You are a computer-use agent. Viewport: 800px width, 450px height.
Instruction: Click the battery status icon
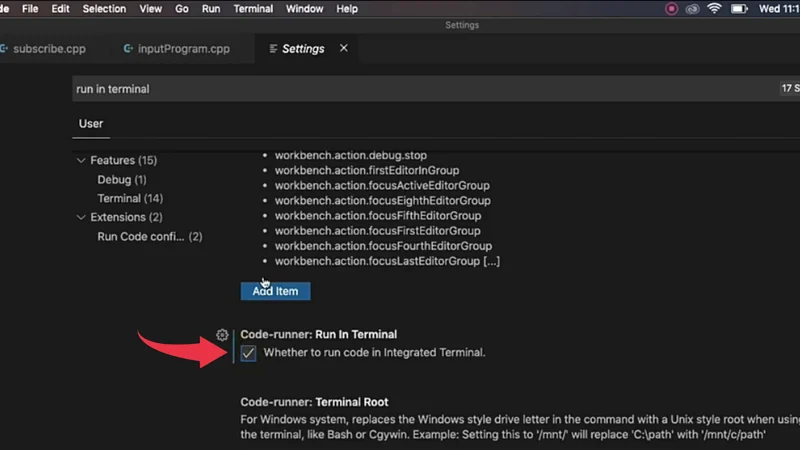tap(739, 9)
